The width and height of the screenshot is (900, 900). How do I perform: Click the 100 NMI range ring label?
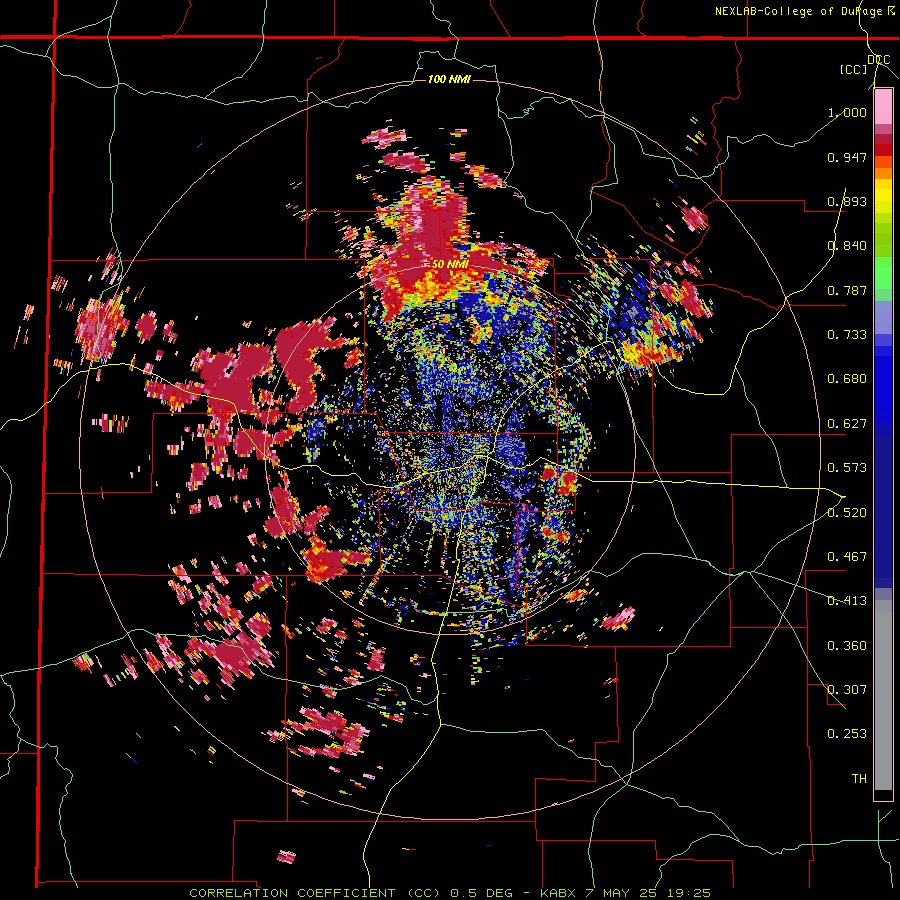pos(449,79)
